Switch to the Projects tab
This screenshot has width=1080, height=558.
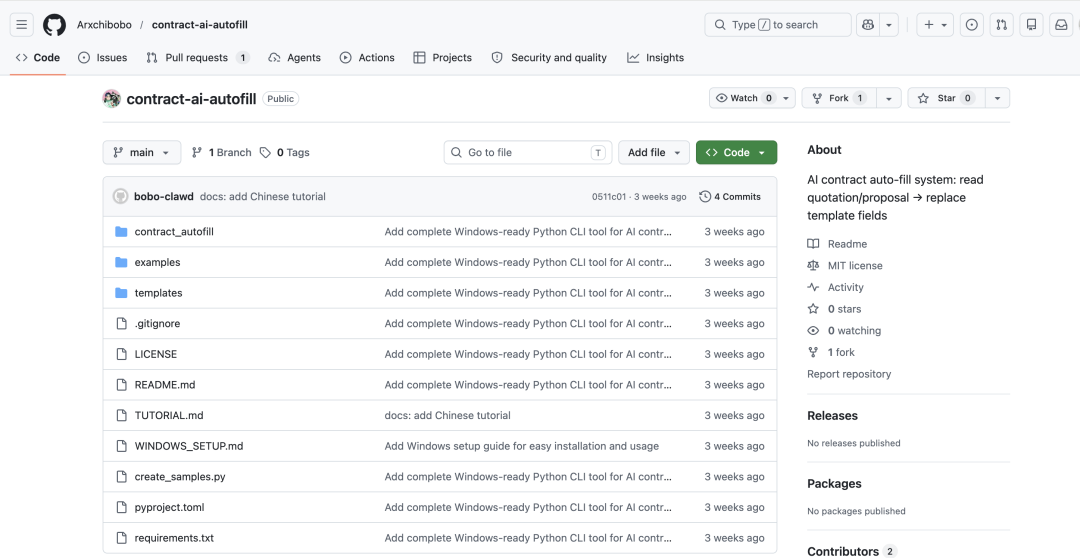click(x=442, y=58)
